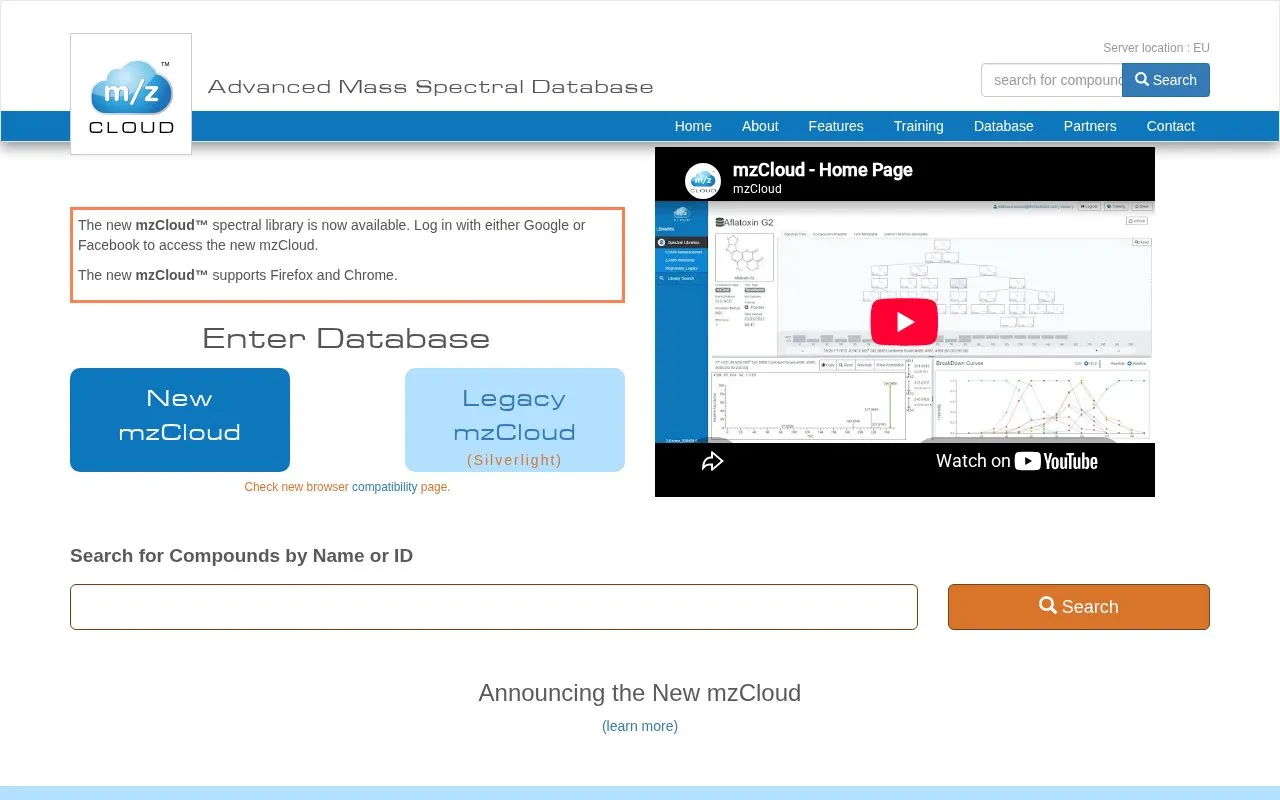Open the Home menu item
Viewport: 1280px width, 800px height.
[693, 126]
